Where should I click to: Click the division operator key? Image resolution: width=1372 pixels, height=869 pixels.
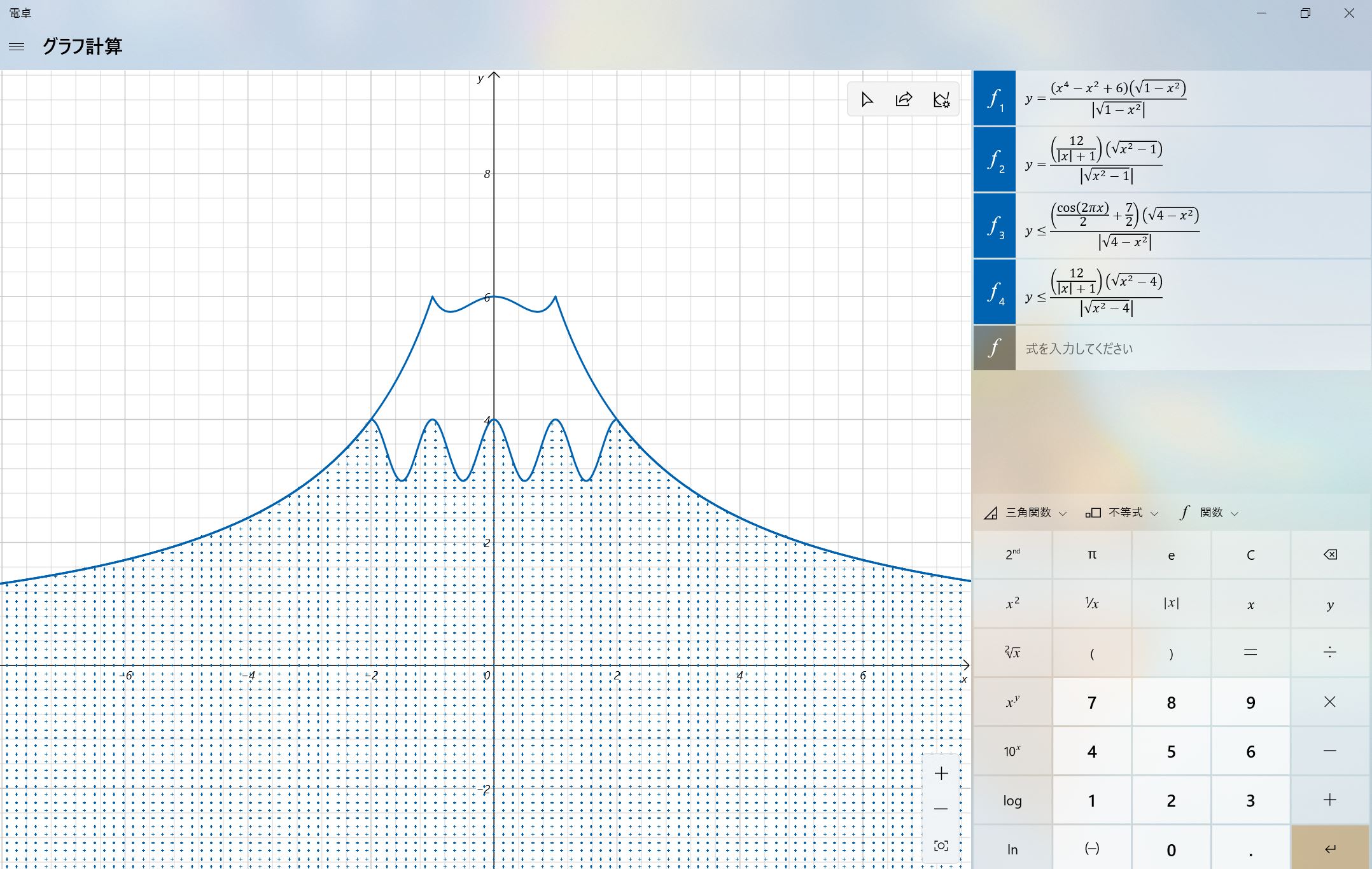coord(1330,653)
